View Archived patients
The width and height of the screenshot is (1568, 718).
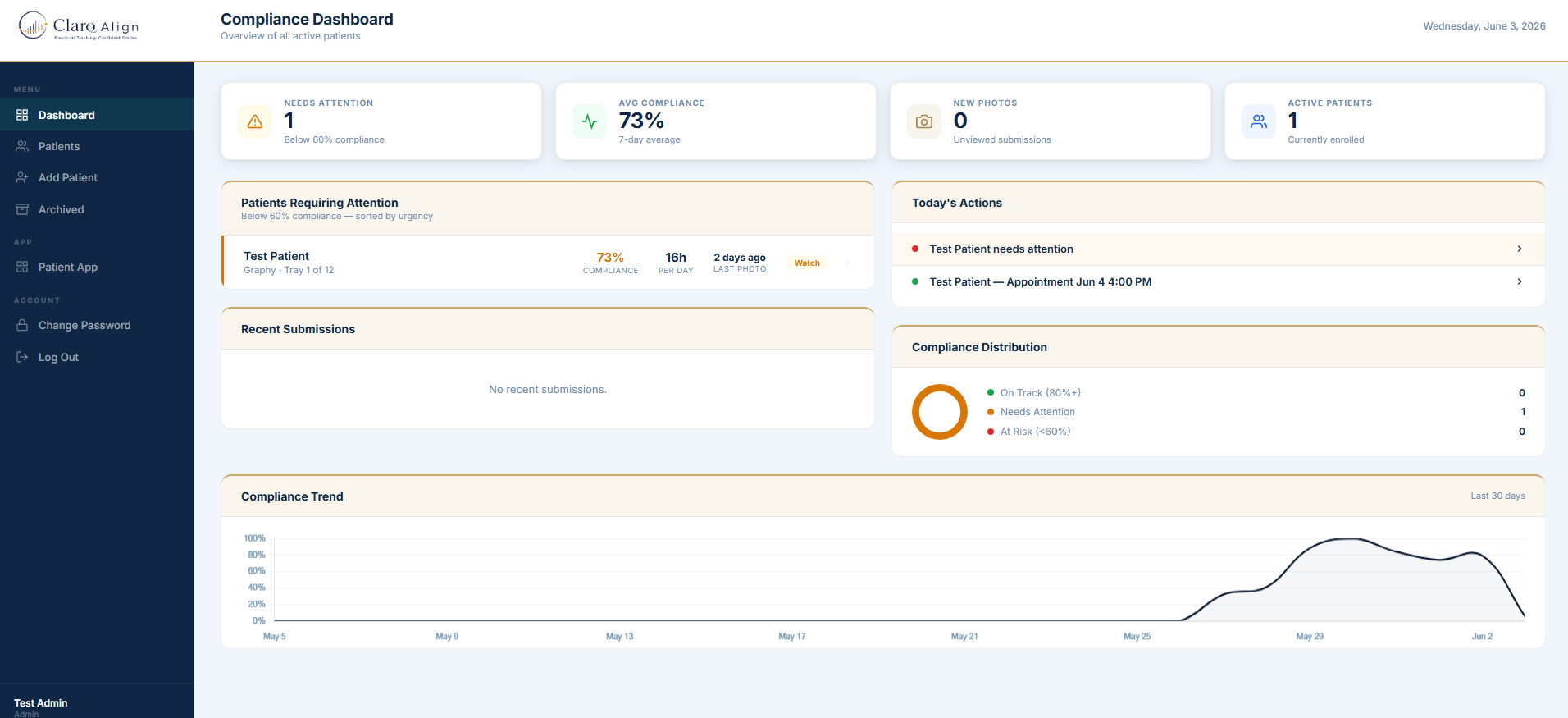pyautogui.click(x=97, y=209)
